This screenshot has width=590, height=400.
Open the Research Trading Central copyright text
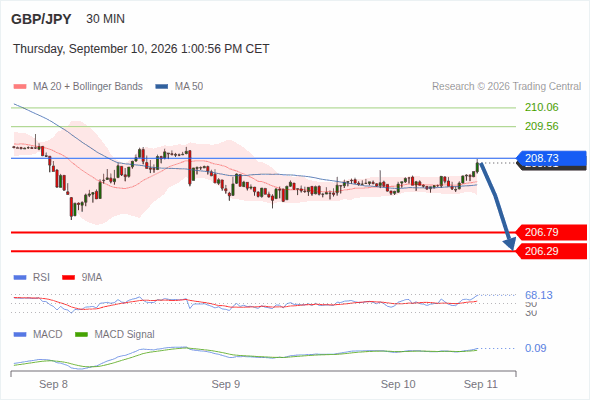tap(506, 87)
